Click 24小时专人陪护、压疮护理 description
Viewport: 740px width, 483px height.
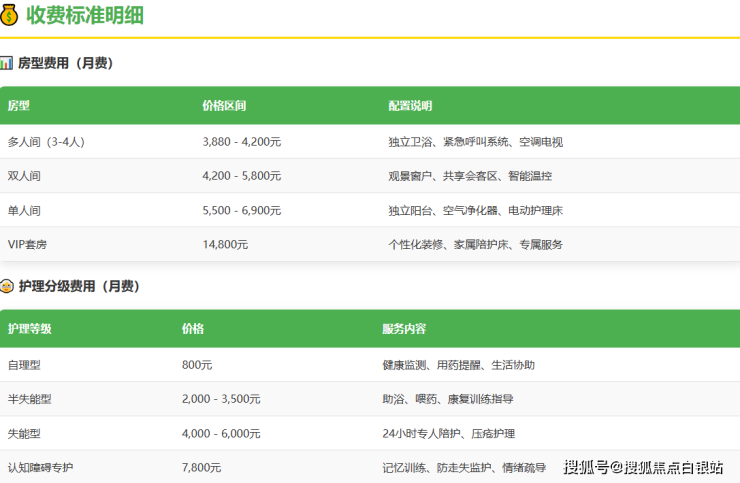tap(448, 433)
